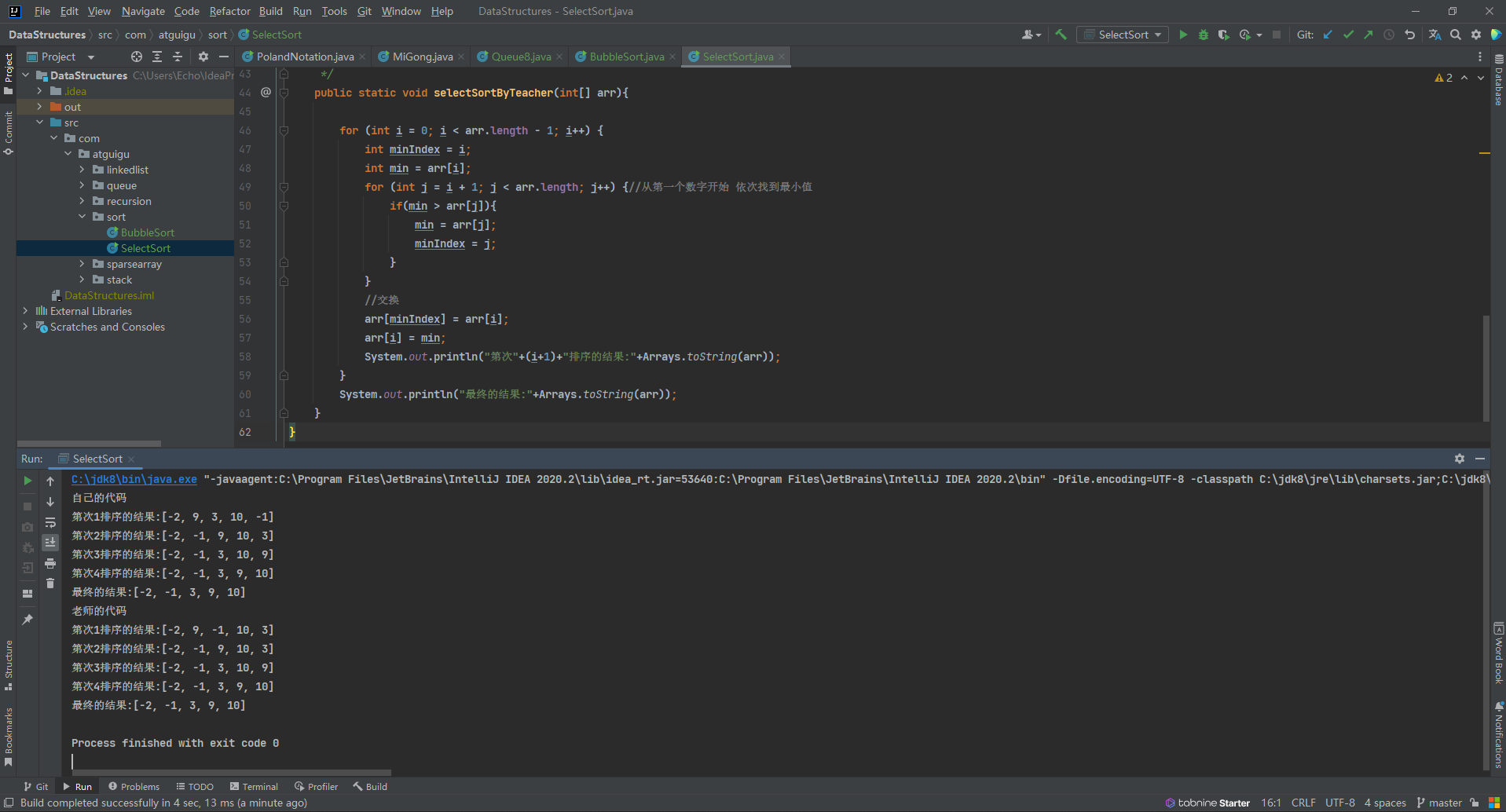Open Search Everywhere magnifier icon
This screenshot has height=812, width=1506.
(1456, 35)
